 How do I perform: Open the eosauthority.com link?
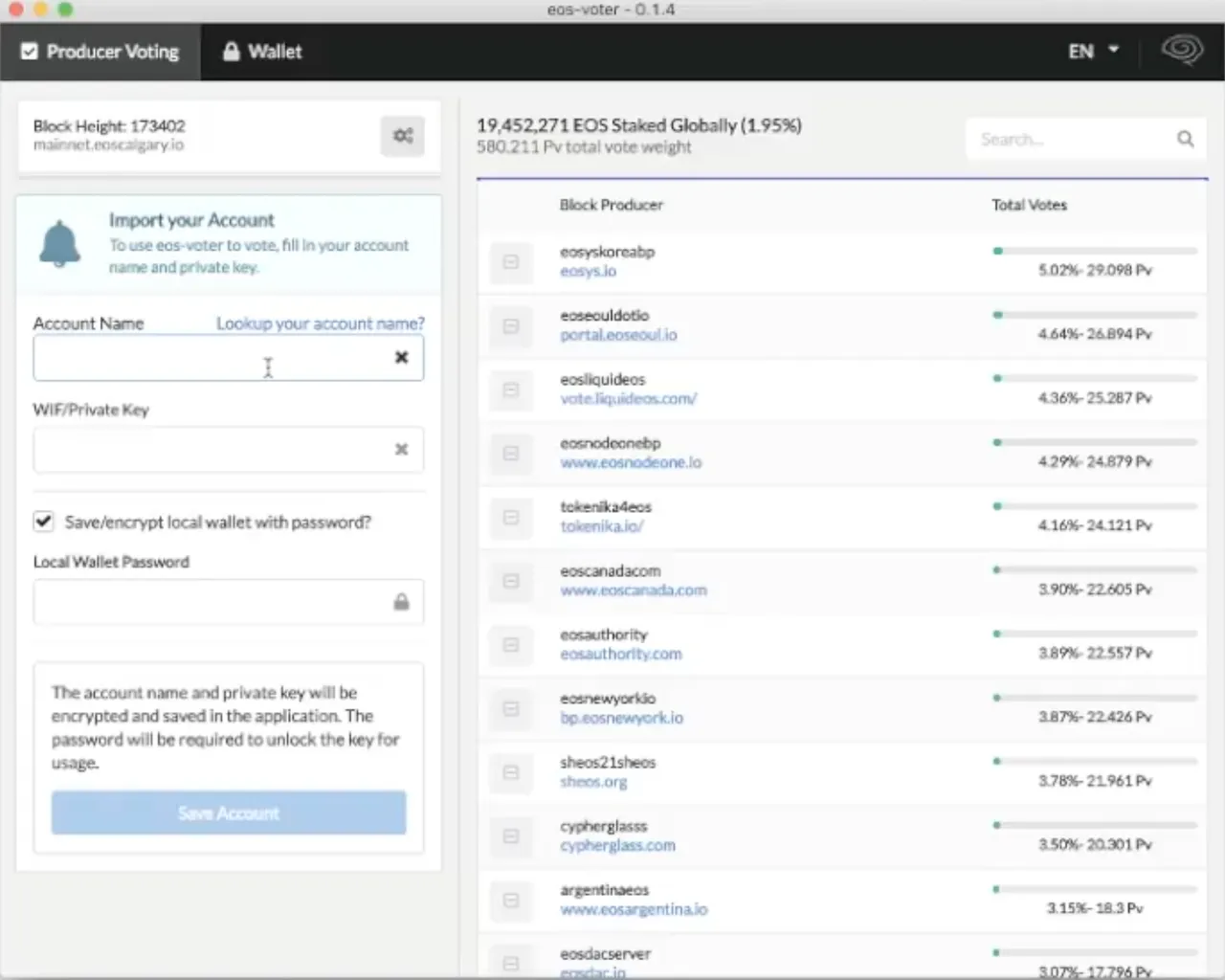pyautogui.click(x=621, y=654)
